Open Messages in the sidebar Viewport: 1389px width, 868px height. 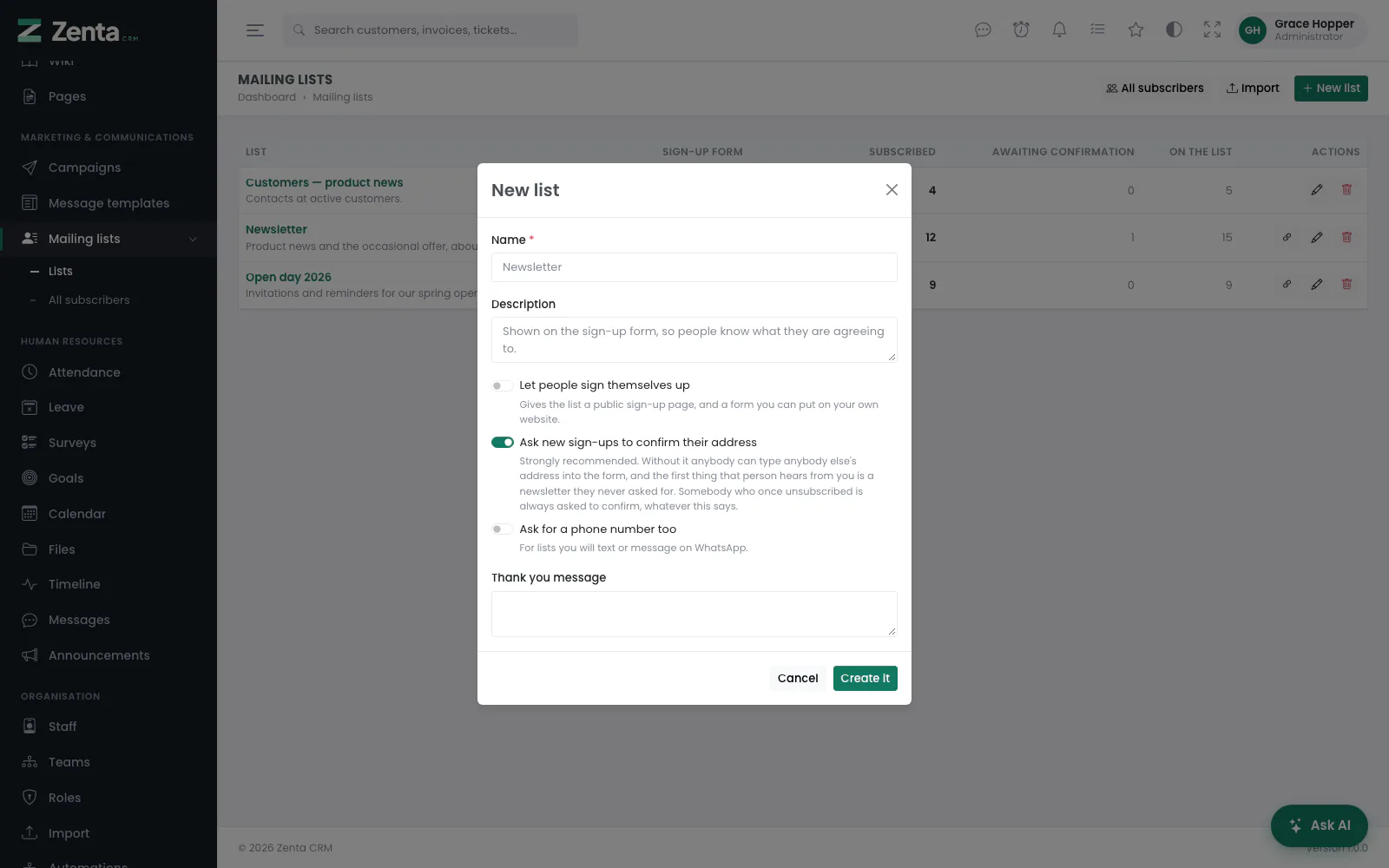109,620
